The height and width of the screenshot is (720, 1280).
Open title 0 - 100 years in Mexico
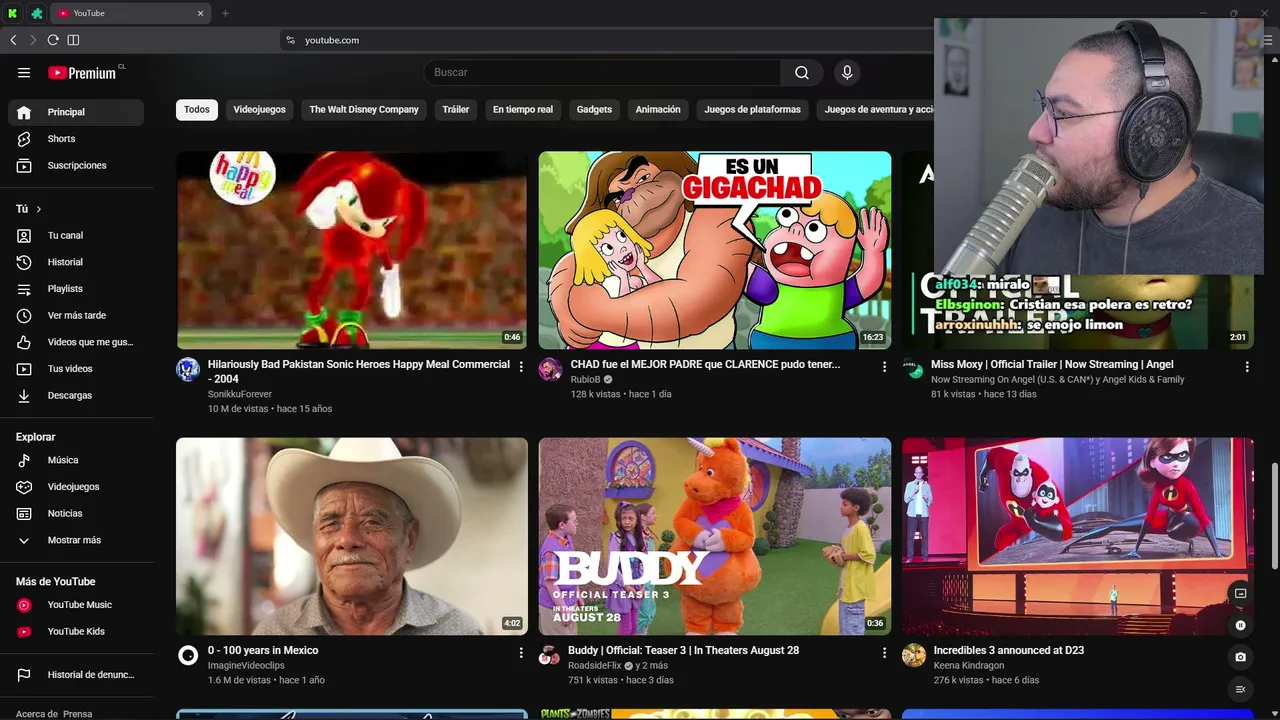pyautogui.click(x=263, y=650)
